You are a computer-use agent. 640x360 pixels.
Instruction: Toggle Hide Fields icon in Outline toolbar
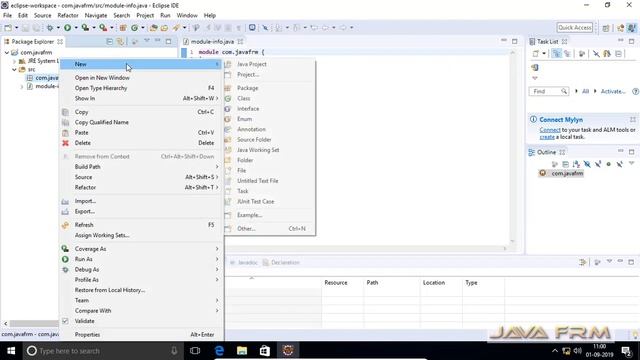[x=587, y=164]
